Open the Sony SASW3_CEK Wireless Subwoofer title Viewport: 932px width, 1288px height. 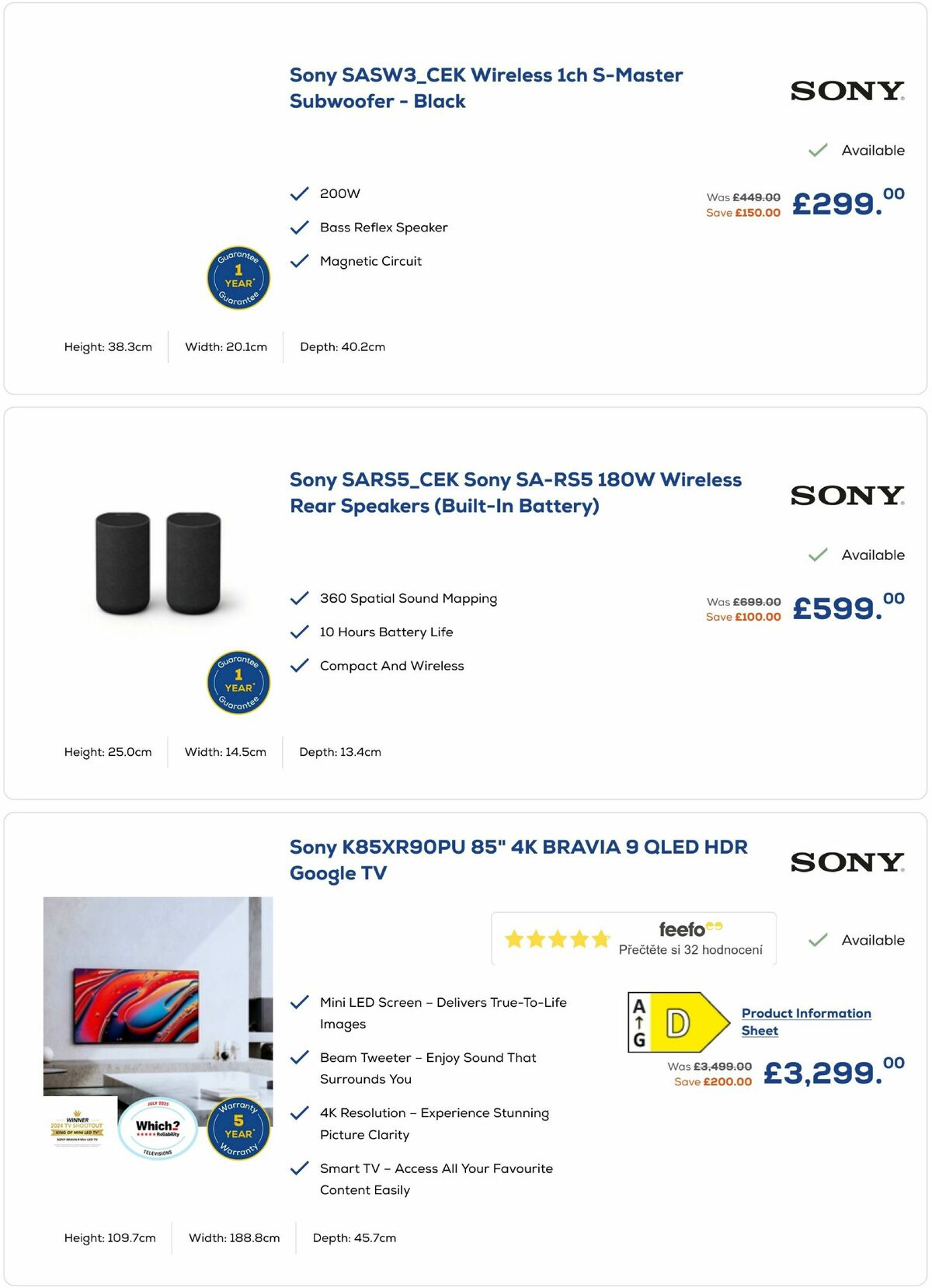click(x=485, y=87)
